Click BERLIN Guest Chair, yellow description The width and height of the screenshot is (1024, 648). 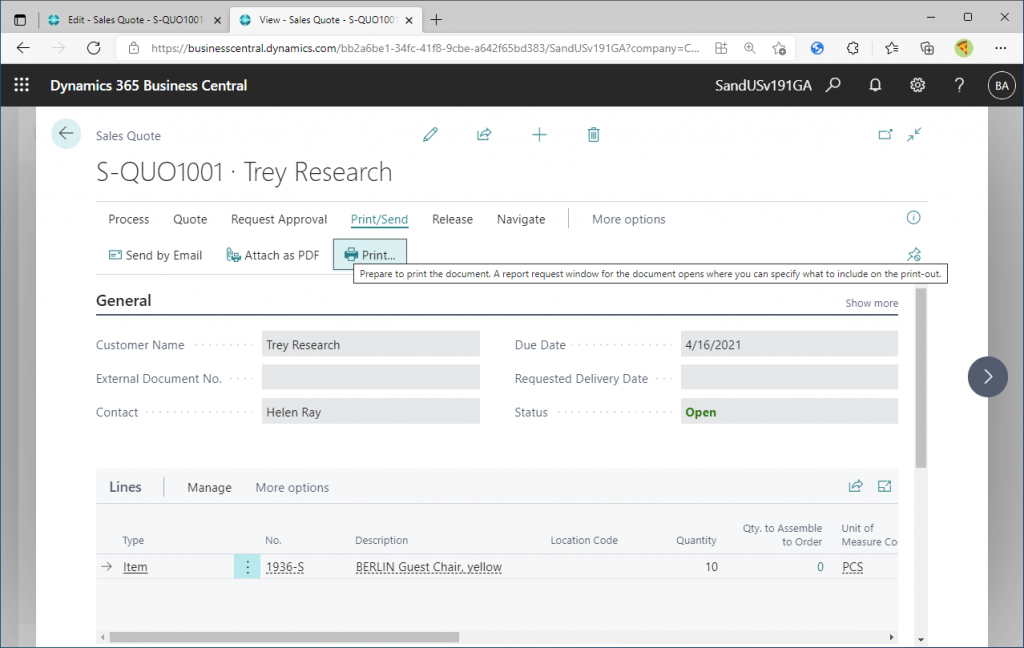click(x=428, y=567)
